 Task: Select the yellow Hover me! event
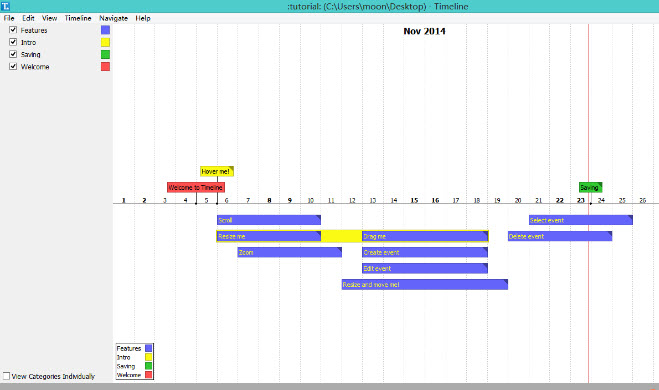coord(217,171)
